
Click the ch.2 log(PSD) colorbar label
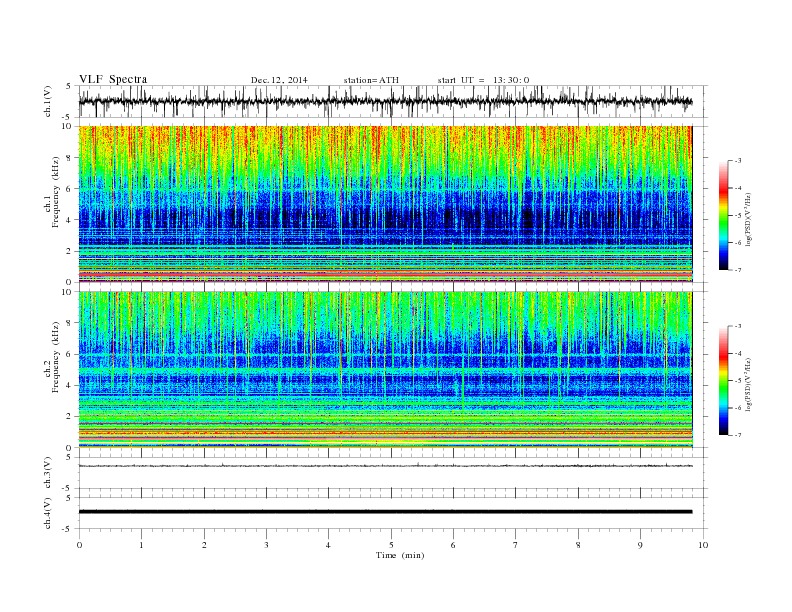click(749, 384)
